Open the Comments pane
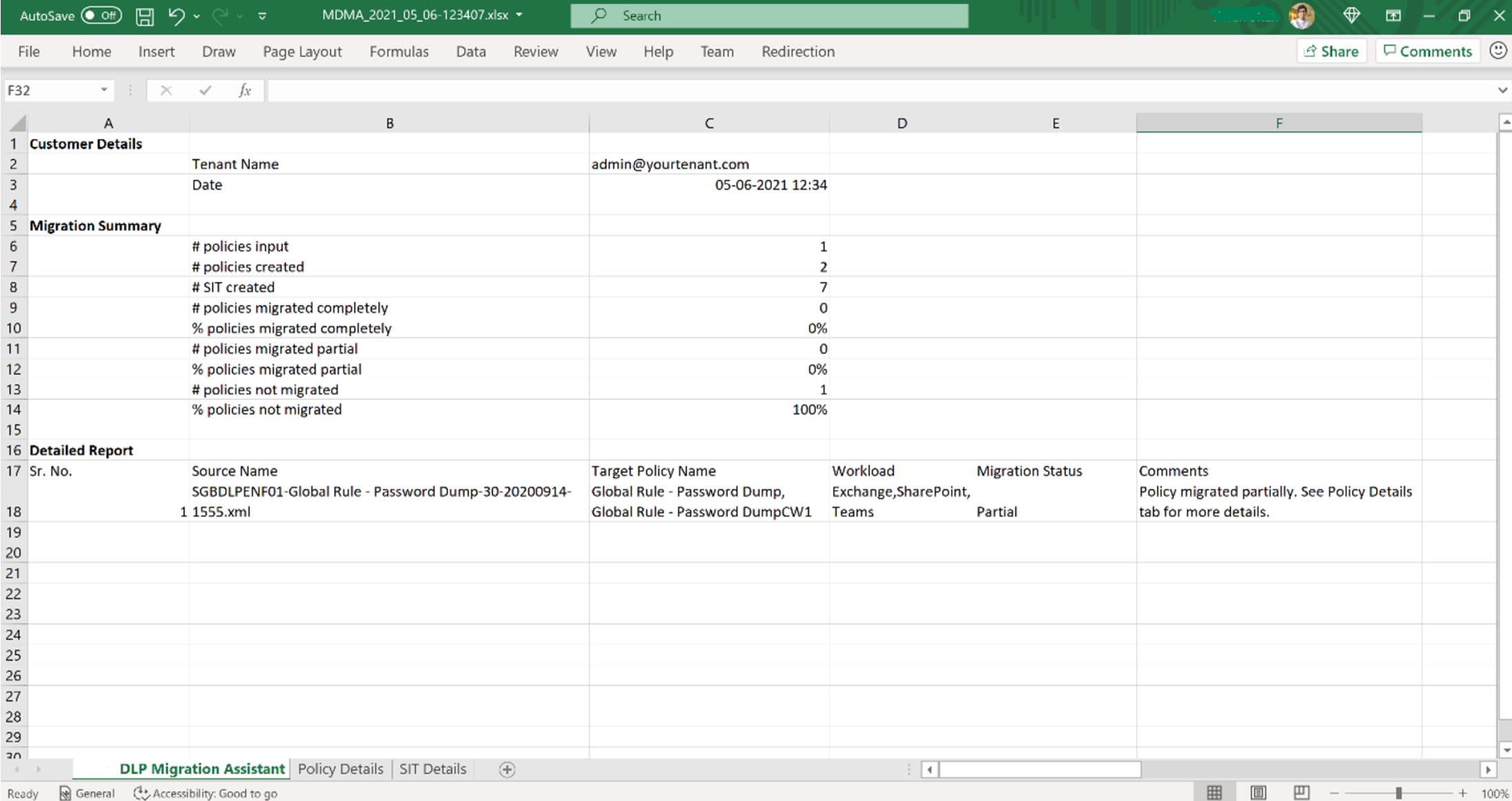The image size is (1512, 801). click(x=1427, y=50)
